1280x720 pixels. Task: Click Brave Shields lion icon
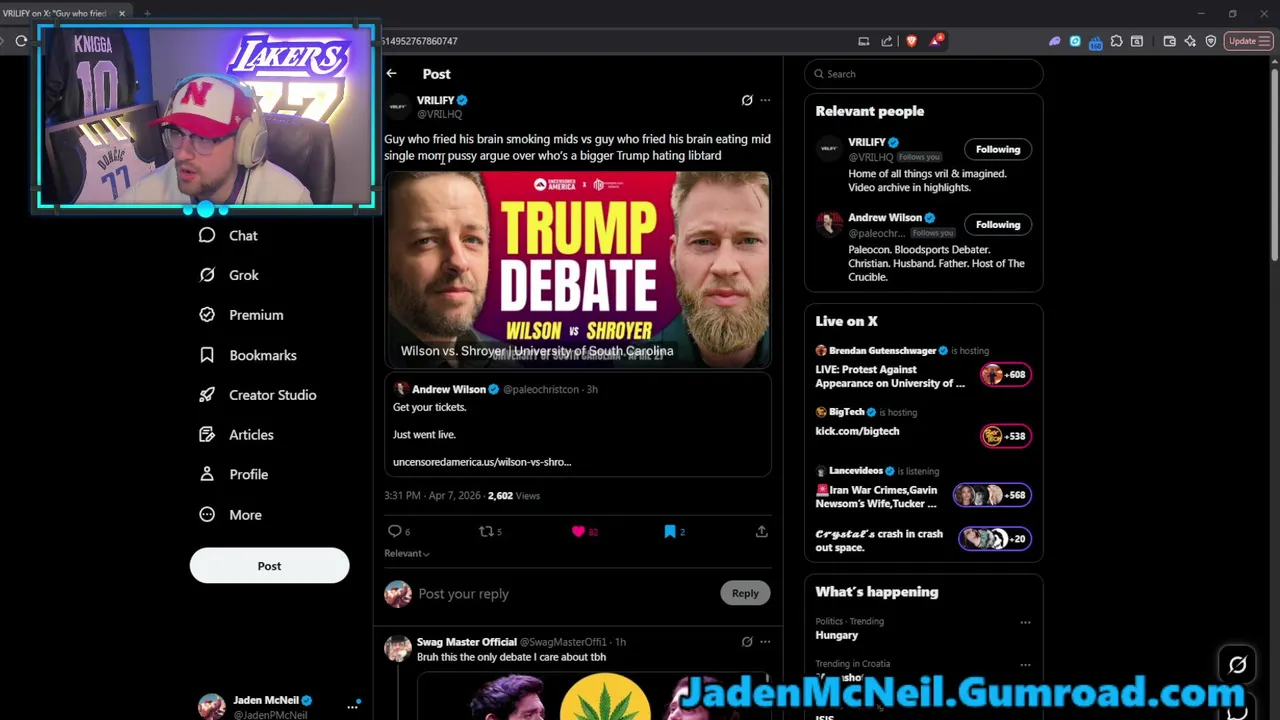(x=911, y=41)
